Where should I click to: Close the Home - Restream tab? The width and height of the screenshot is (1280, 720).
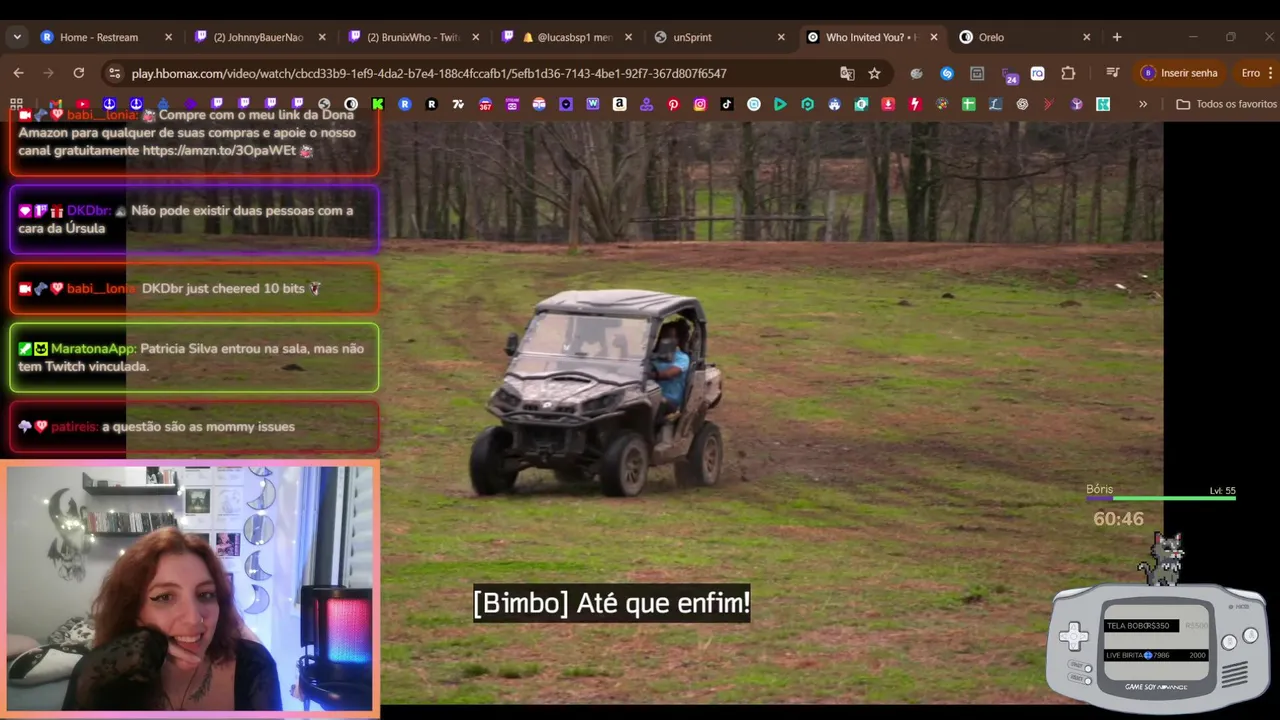pyautogui.click(x=168, y=37)
